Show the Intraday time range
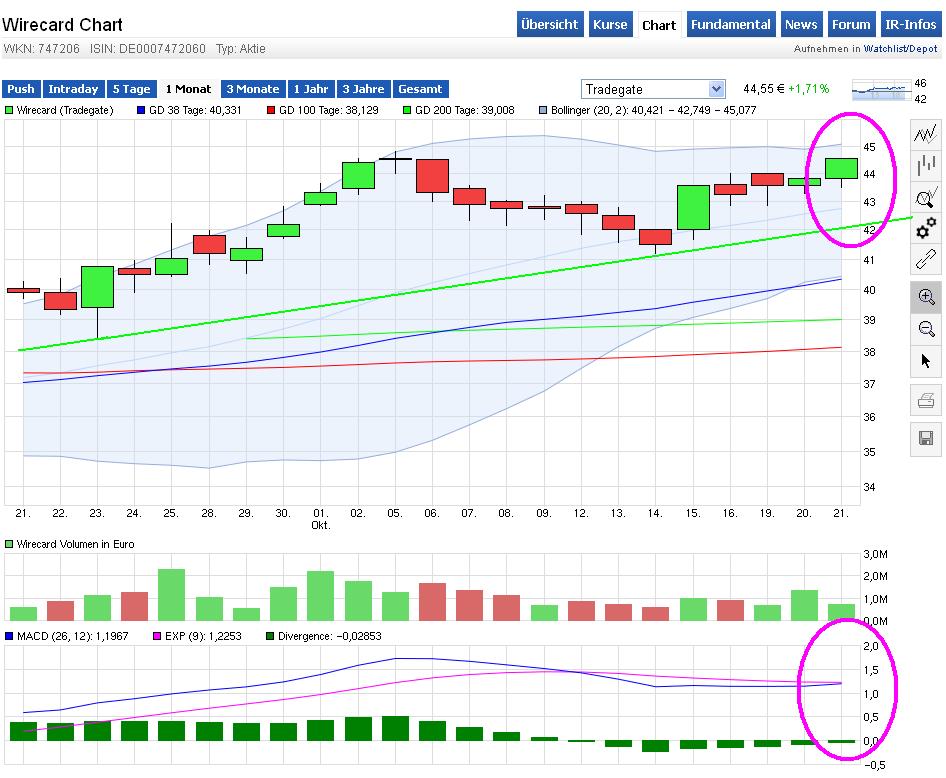 click(74, 89)
